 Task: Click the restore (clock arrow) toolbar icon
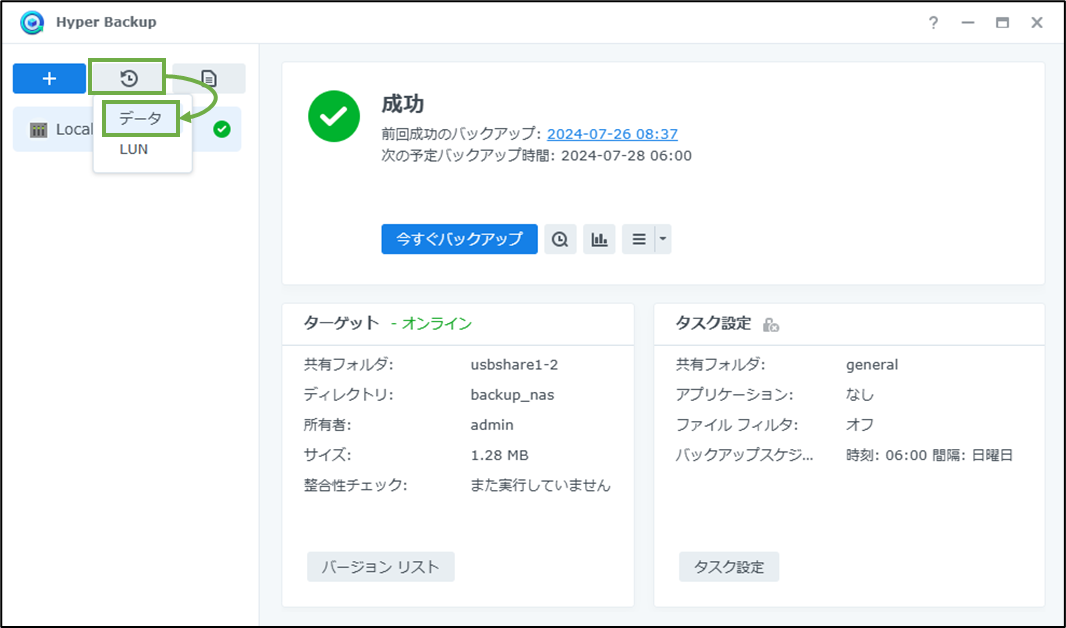pyautogui.click(x=127, y=78)
